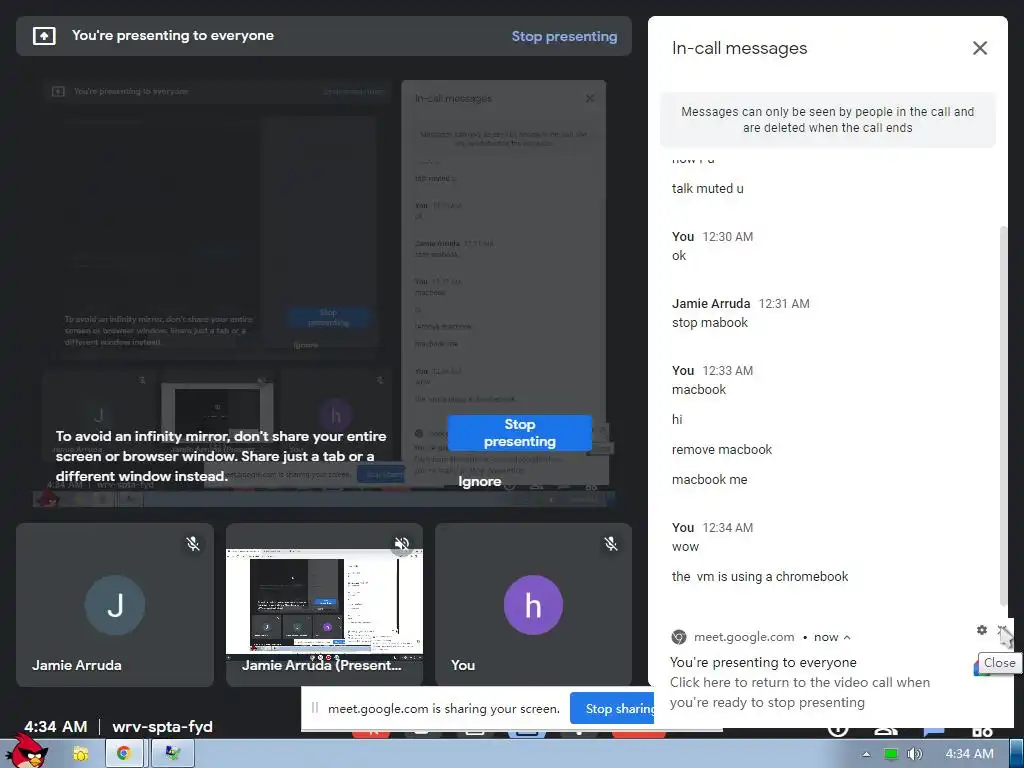The height and width of the screenshot is (768, 1024).
Task: Close the In-call messages panel
Action: point(980,48)
